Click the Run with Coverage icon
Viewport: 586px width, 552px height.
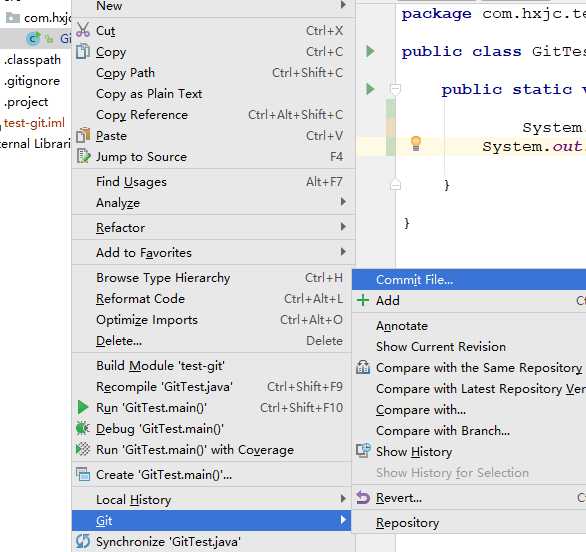pyautogui.click(x=83, y=449)
